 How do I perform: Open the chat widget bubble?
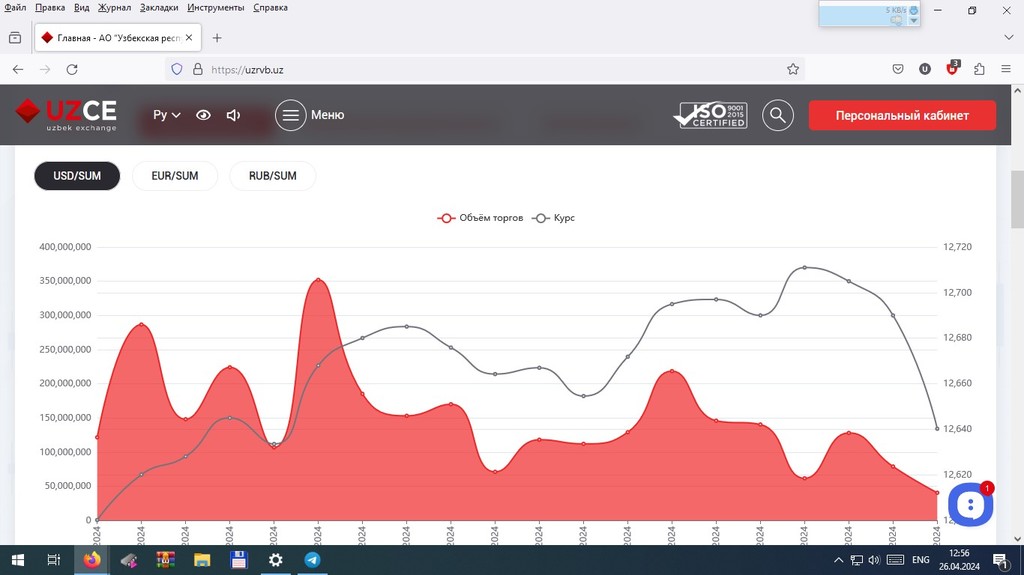969,504
